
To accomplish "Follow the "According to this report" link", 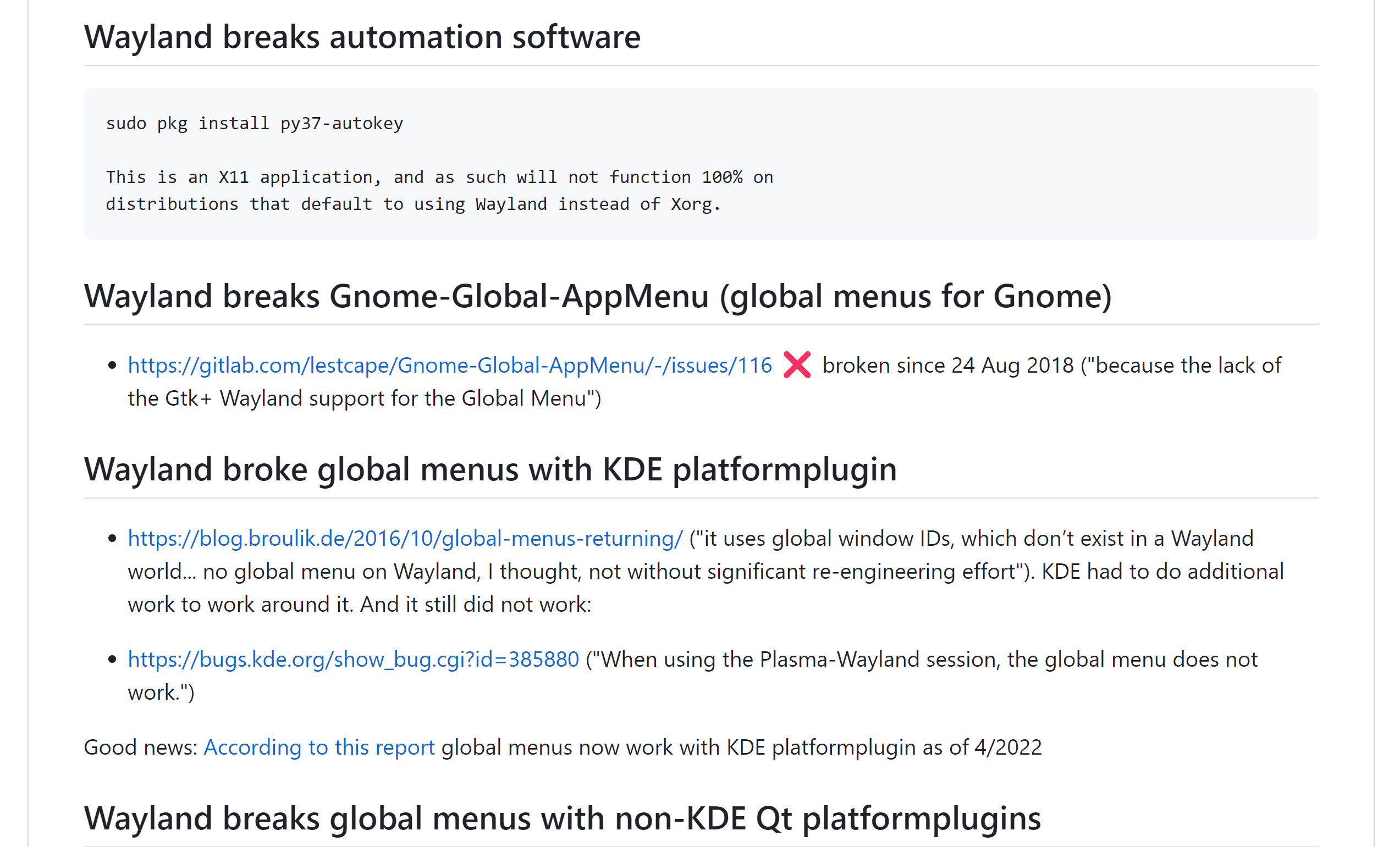I will (319, 748).
